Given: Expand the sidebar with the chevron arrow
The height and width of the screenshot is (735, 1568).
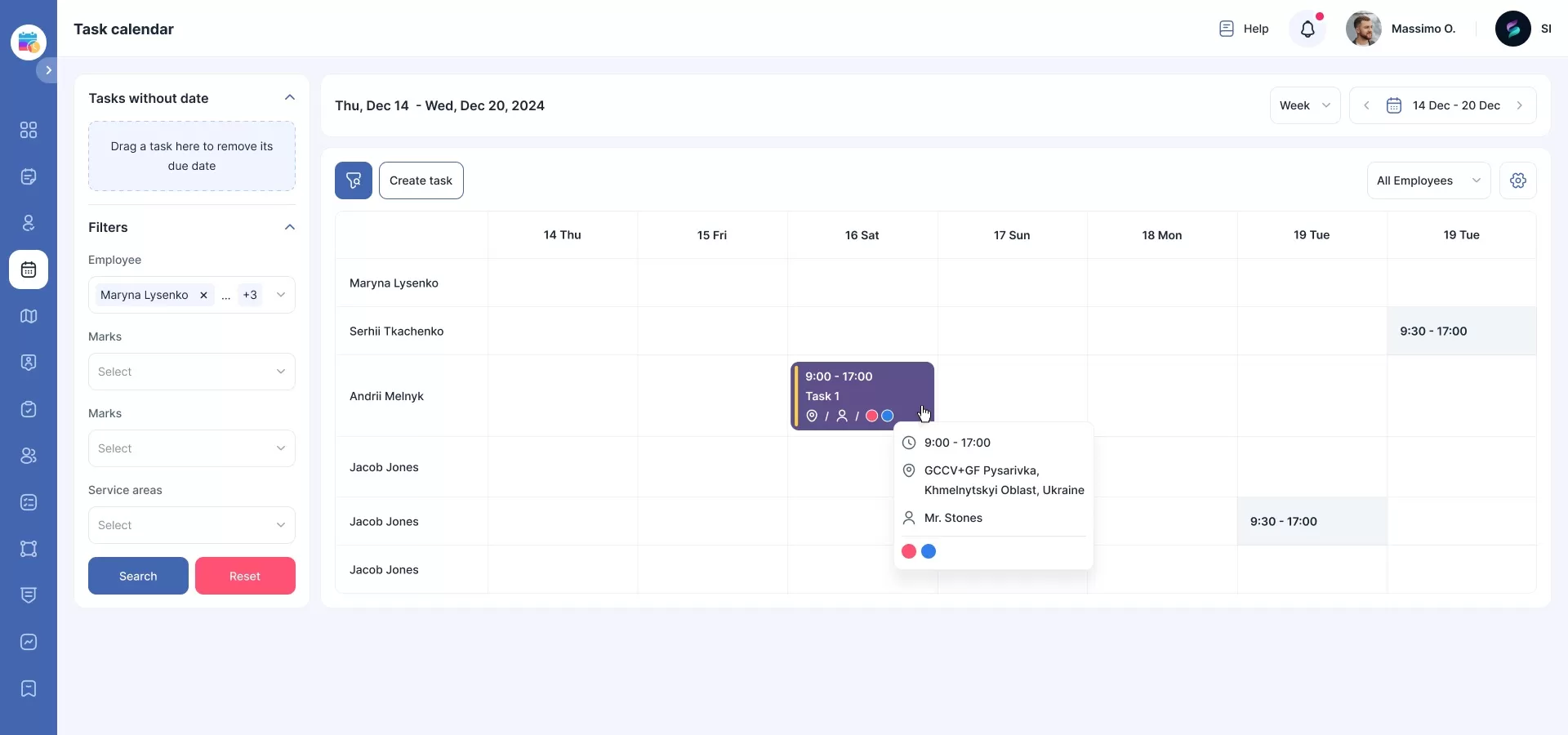Looking at the screenshot, I should tap(48, 70).
